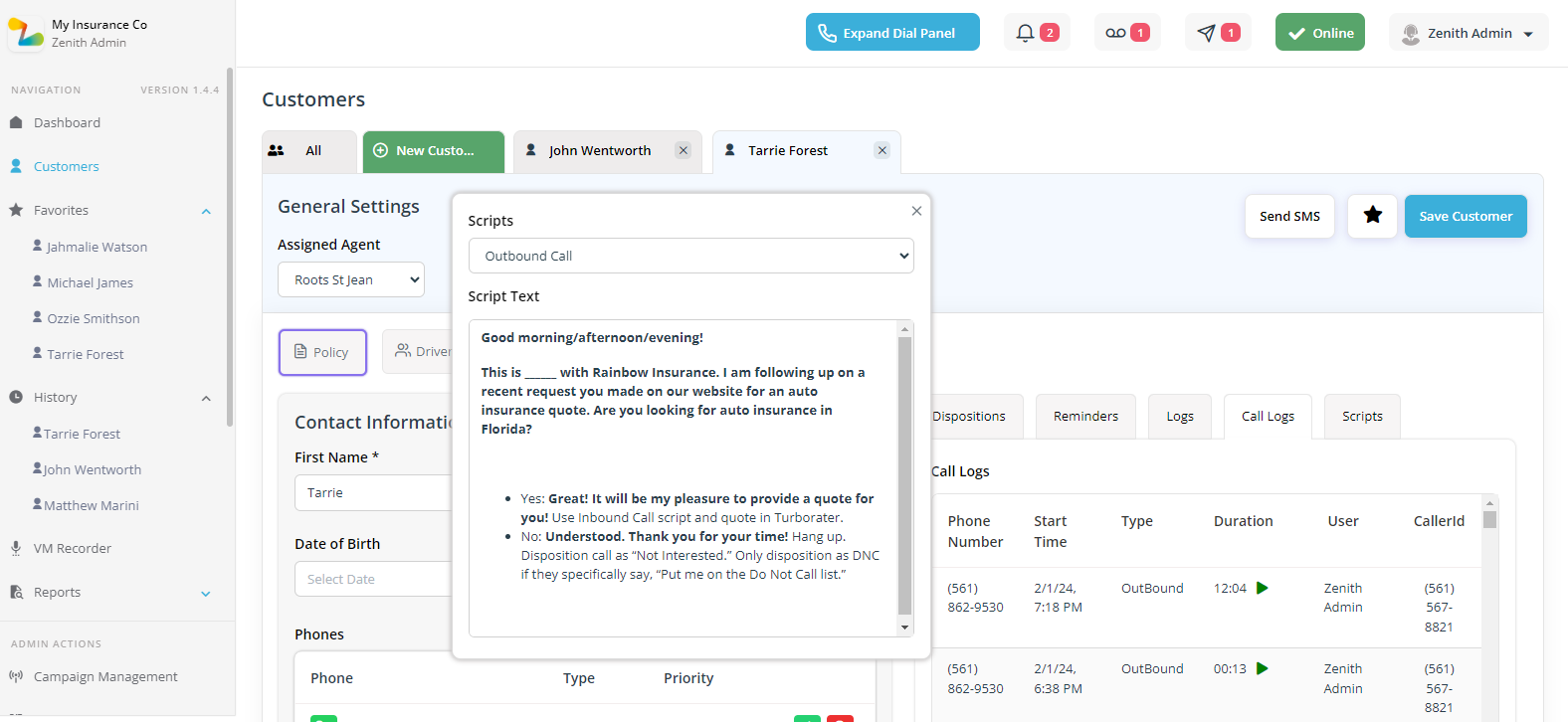Open the Scripts tab
The height and width of the screenshot is (722, 1568).
click(1362, 417)
